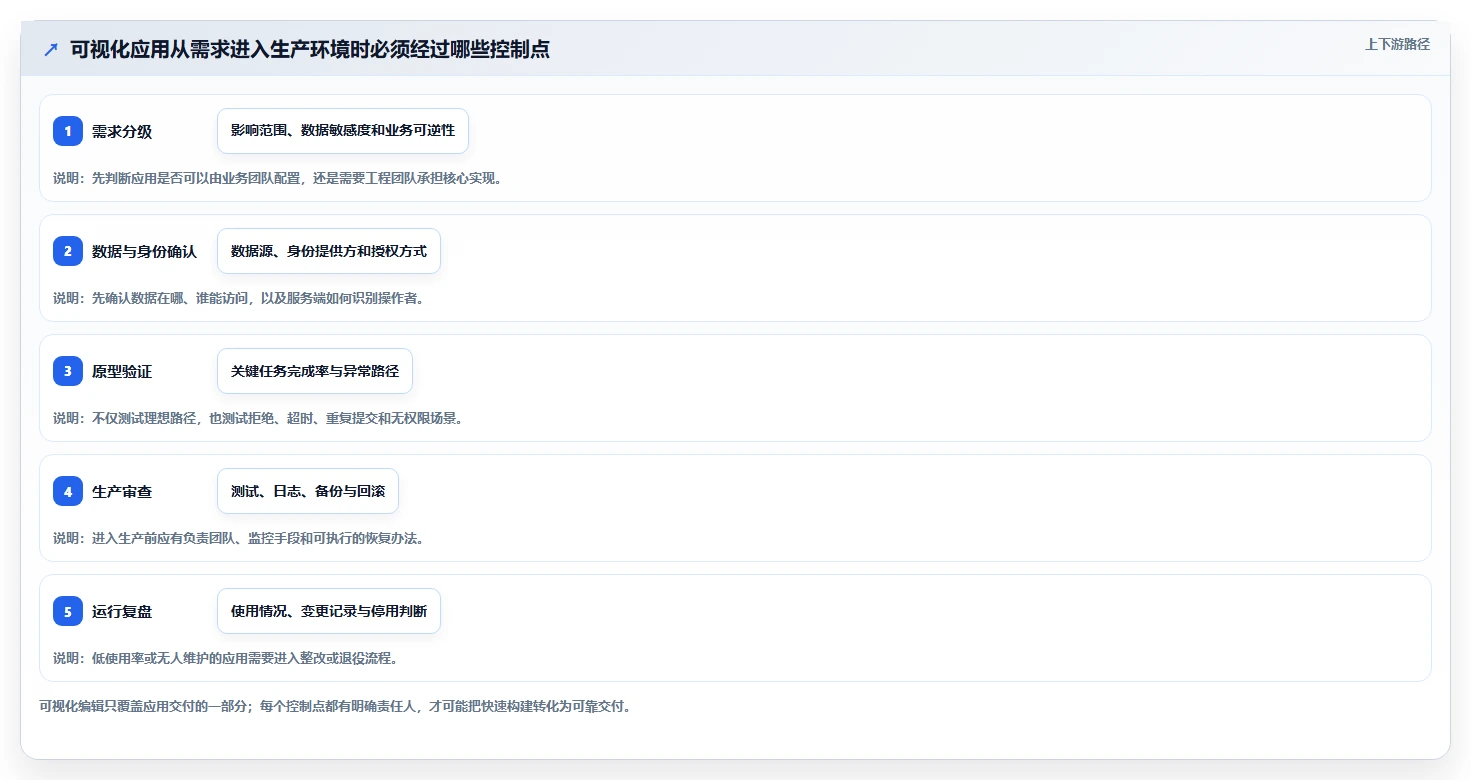Click the 上下游路径 label in the header
Image resolution: width=1471 pixels, height=780 pixels.
pyautogui.click(x=1397, y=44)
